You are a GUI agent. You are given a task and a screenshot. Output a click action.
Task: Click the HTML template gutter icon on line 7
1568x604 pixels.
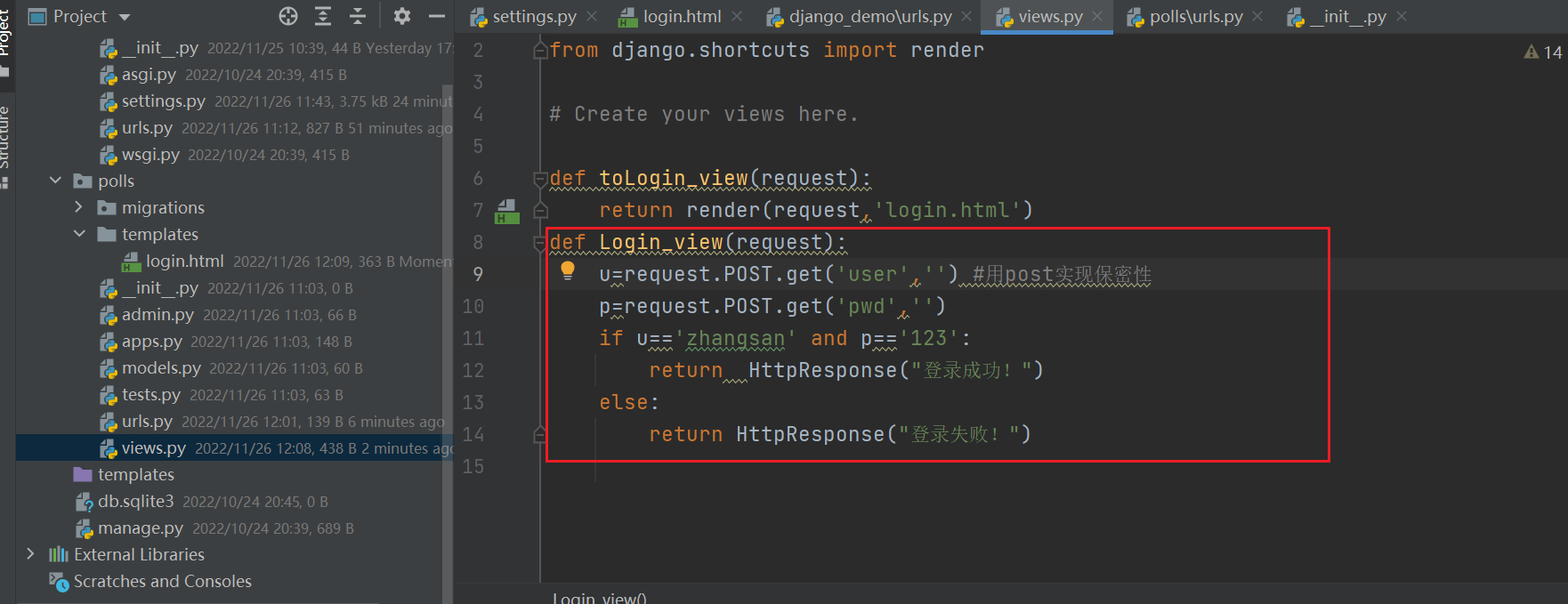(x=507, y=211)
